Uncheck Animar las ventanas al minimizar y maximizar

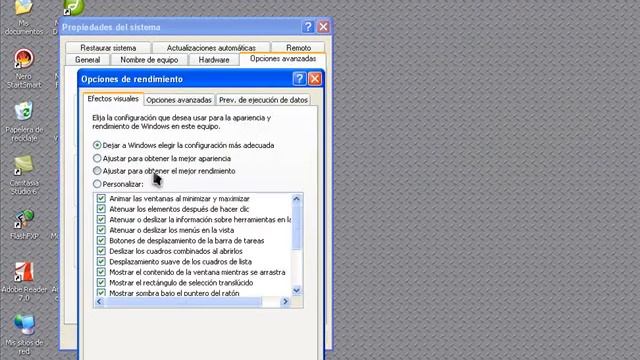click(x=101, y=198)
